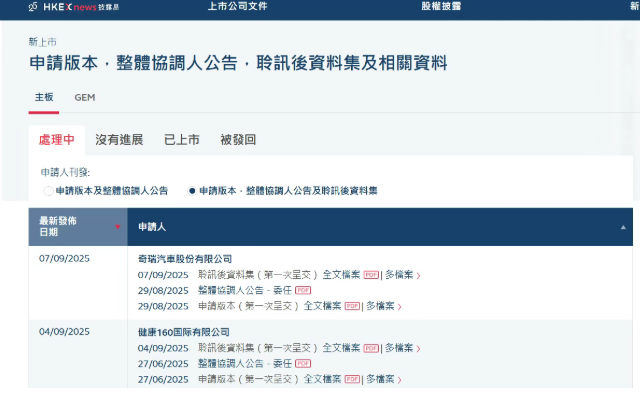Open 奇瑞汽車 申請版本 全文檔案 link
This screenshot has width=640, height=408.
tap(322, 306)
